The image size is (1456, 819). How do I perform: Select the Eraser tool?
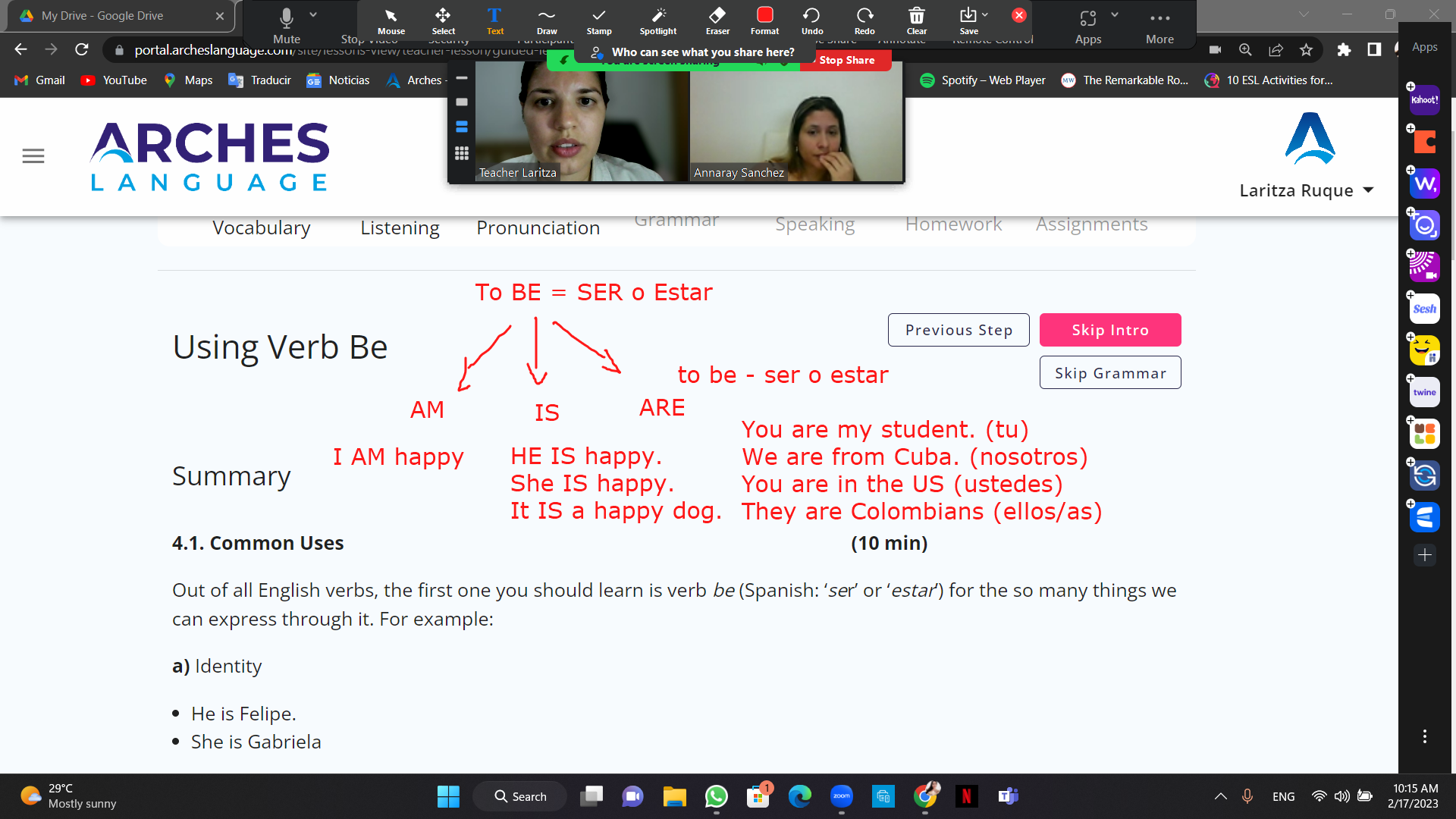click(717, 21)
